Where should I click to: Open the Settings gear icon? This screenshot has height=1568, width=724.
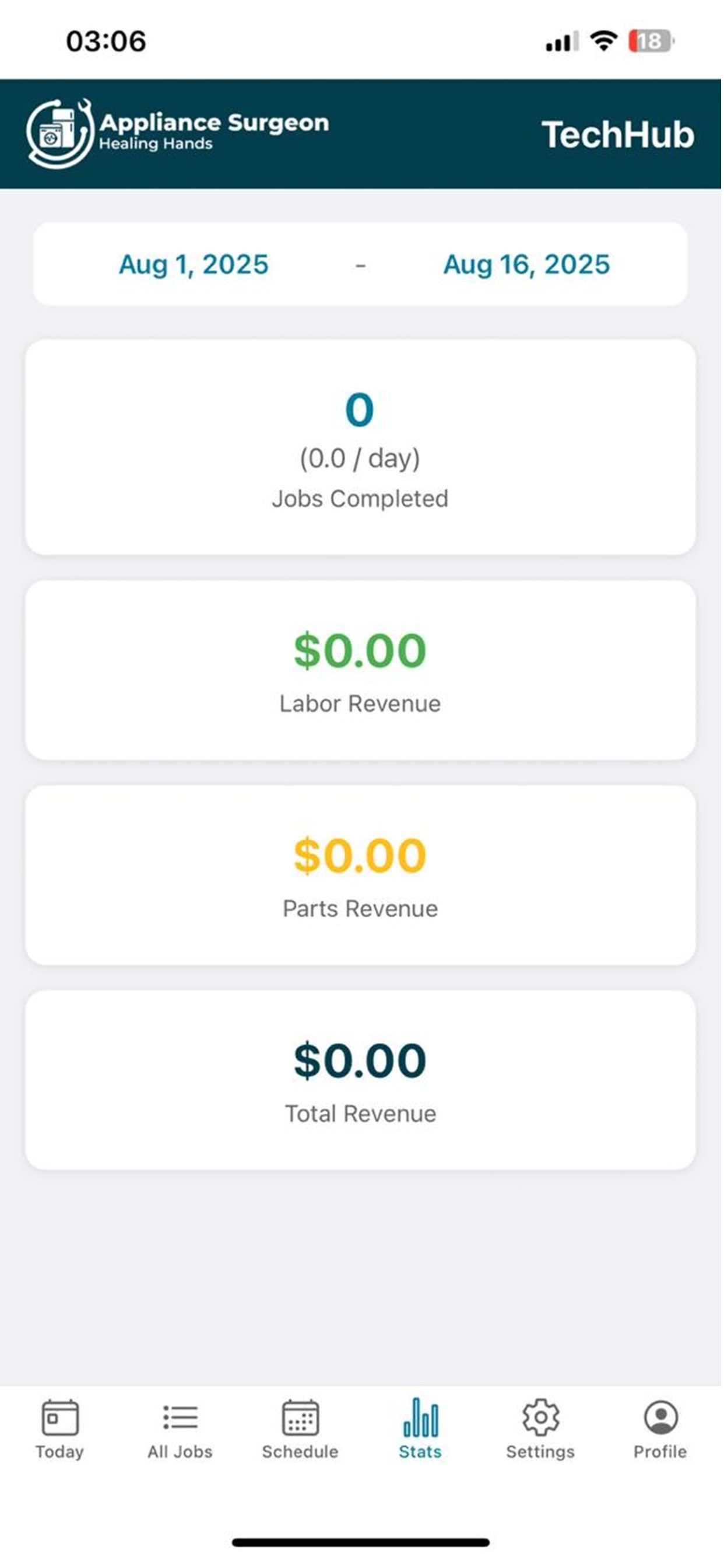[x=540, y=1417]
